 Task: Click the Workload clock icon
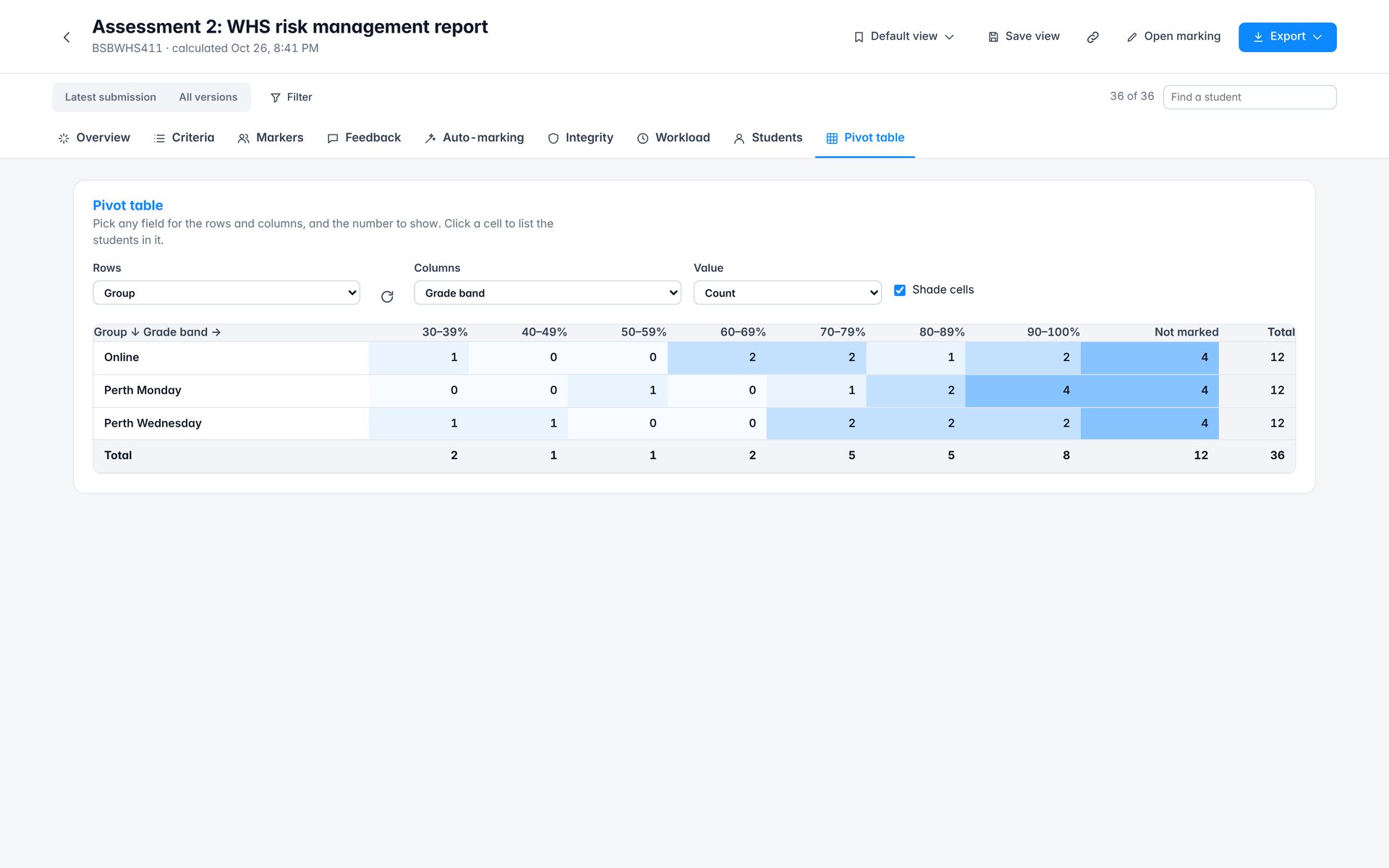pyautogui.click(x=642, y=138)
